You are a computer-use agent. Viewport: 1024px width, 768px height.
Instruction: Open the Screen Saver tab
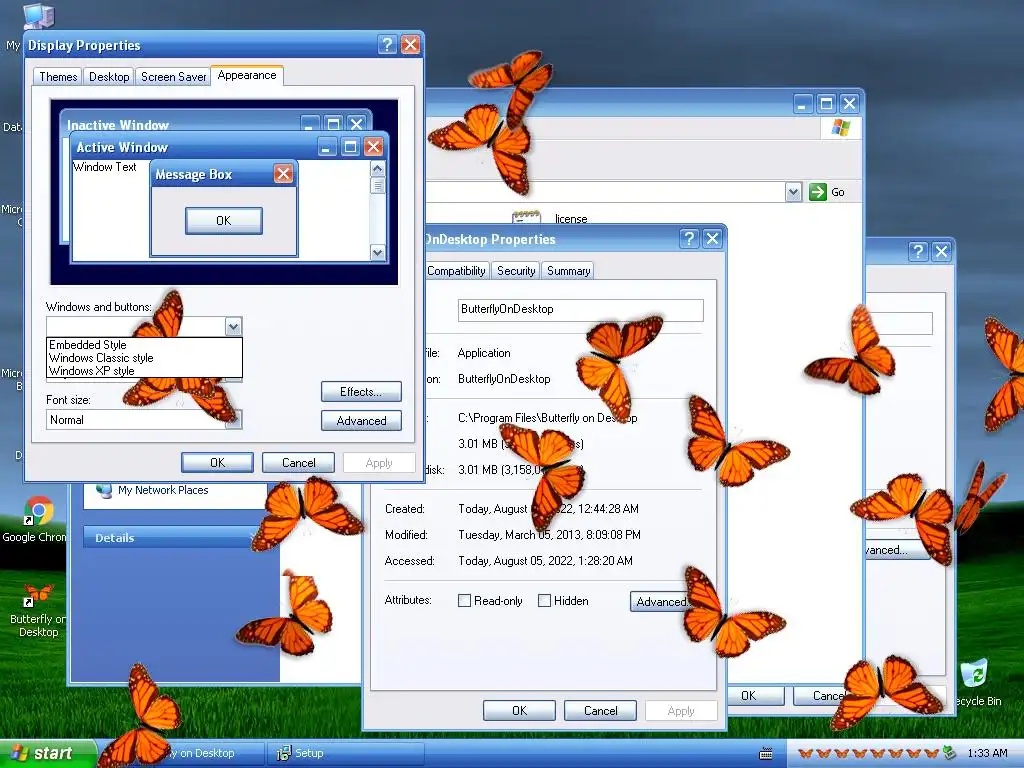coord(173,76)
